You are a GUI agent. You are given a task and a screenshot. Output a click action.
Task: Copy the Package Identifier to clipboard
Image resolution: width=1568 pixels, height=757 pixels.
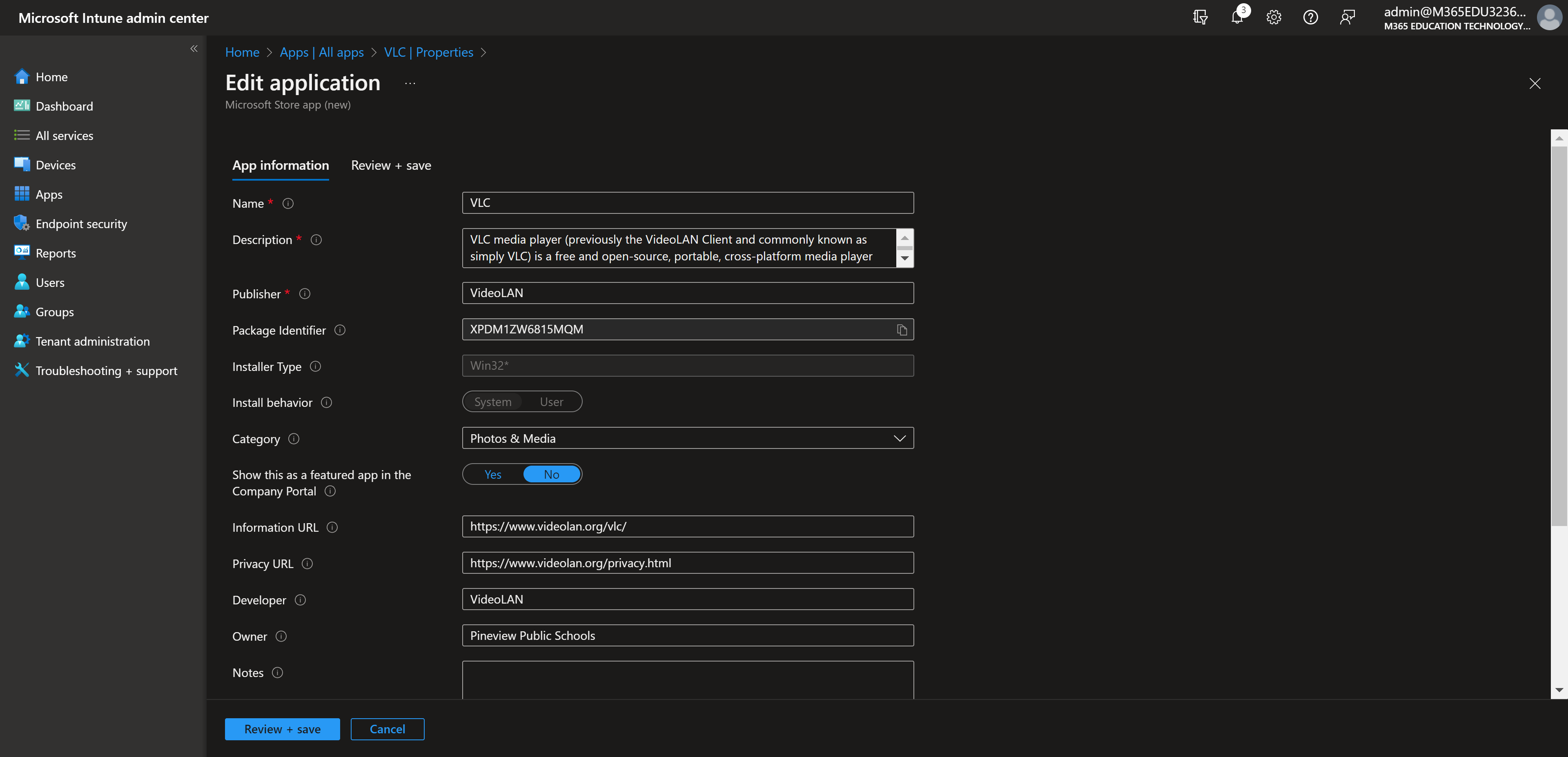902,330
